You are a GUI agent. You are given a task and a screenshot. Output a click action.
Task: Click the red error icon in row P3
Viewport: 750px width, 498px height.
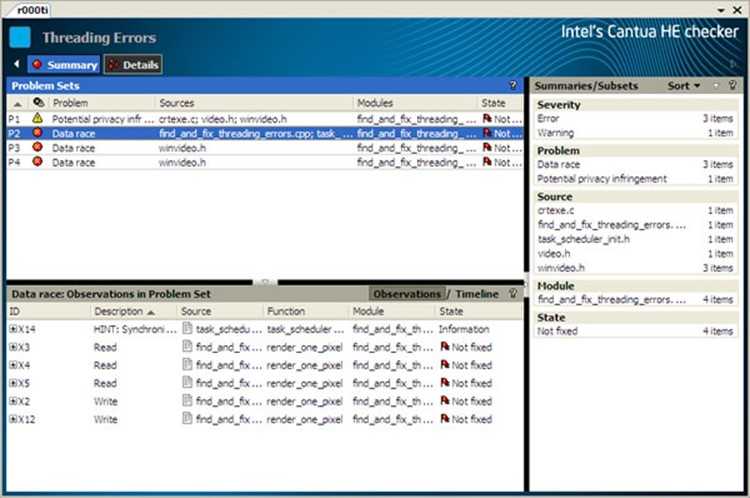point(37,147)
